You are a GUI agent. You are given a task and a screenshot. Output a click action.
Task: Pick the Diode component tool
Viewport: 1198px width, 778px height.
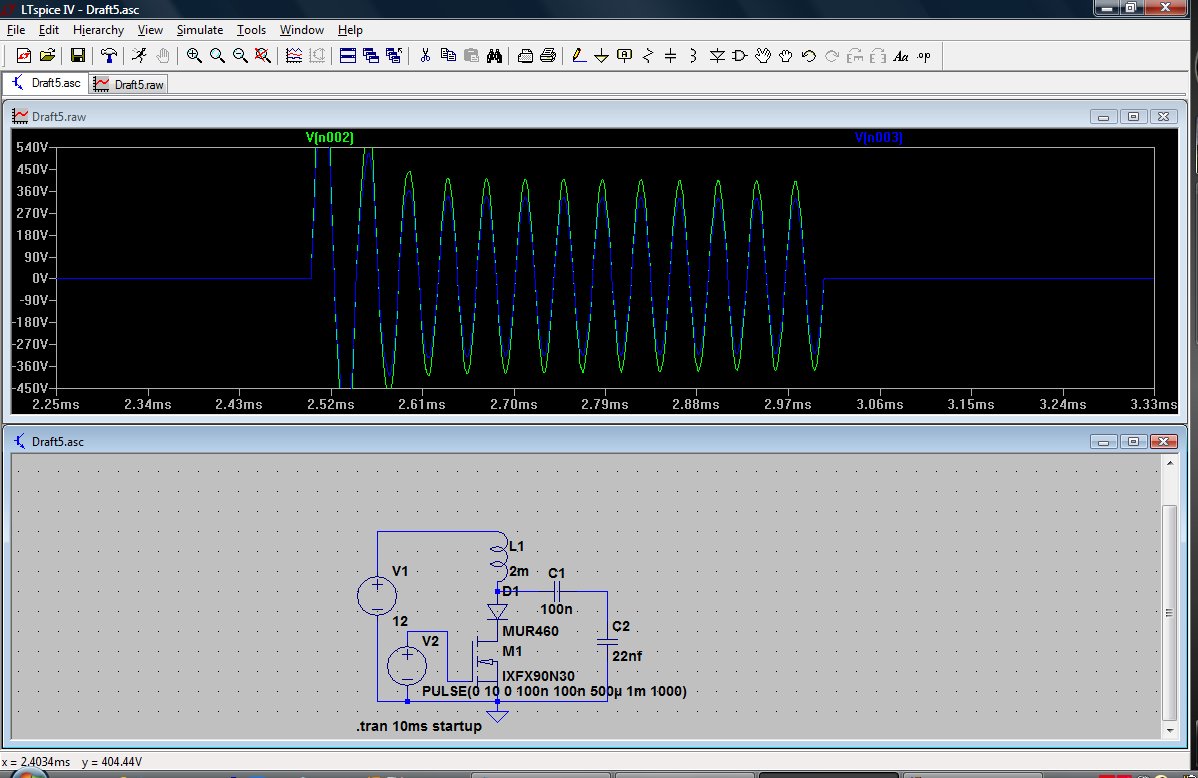[716, 56]
